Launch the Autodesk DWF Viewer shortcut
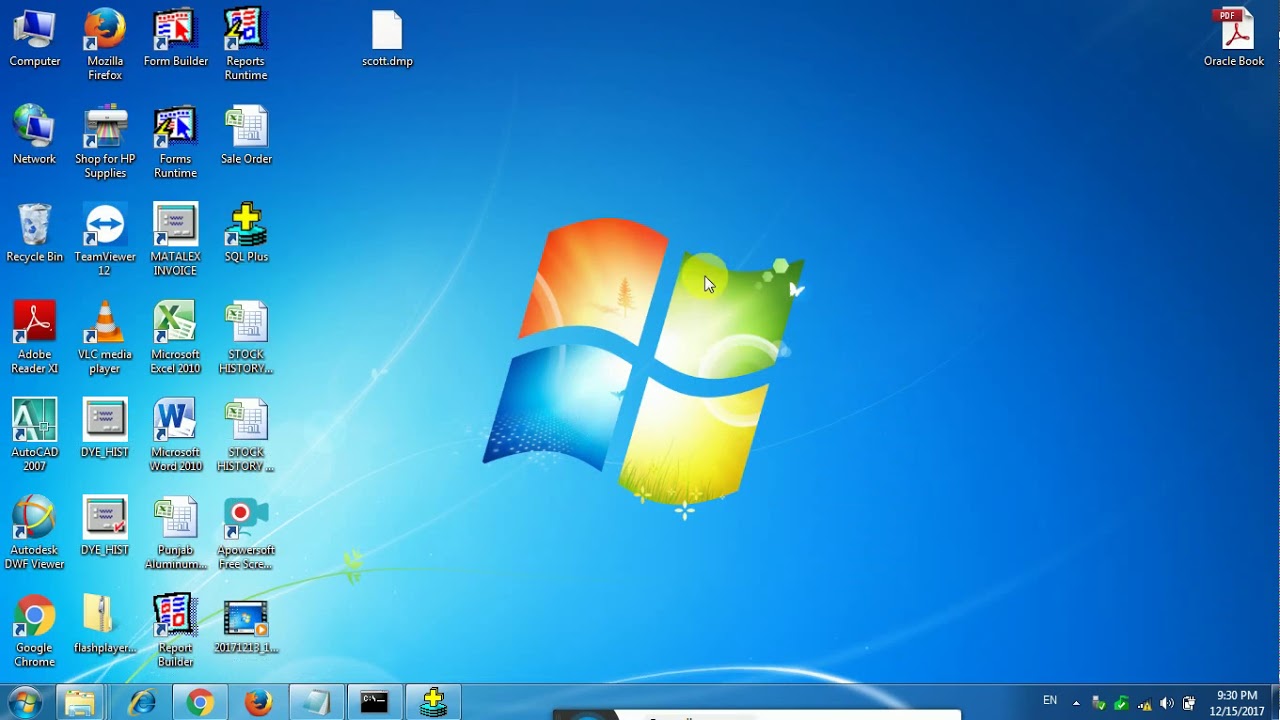The height and width of the screenshot is (720, 1280). [35, 534]
